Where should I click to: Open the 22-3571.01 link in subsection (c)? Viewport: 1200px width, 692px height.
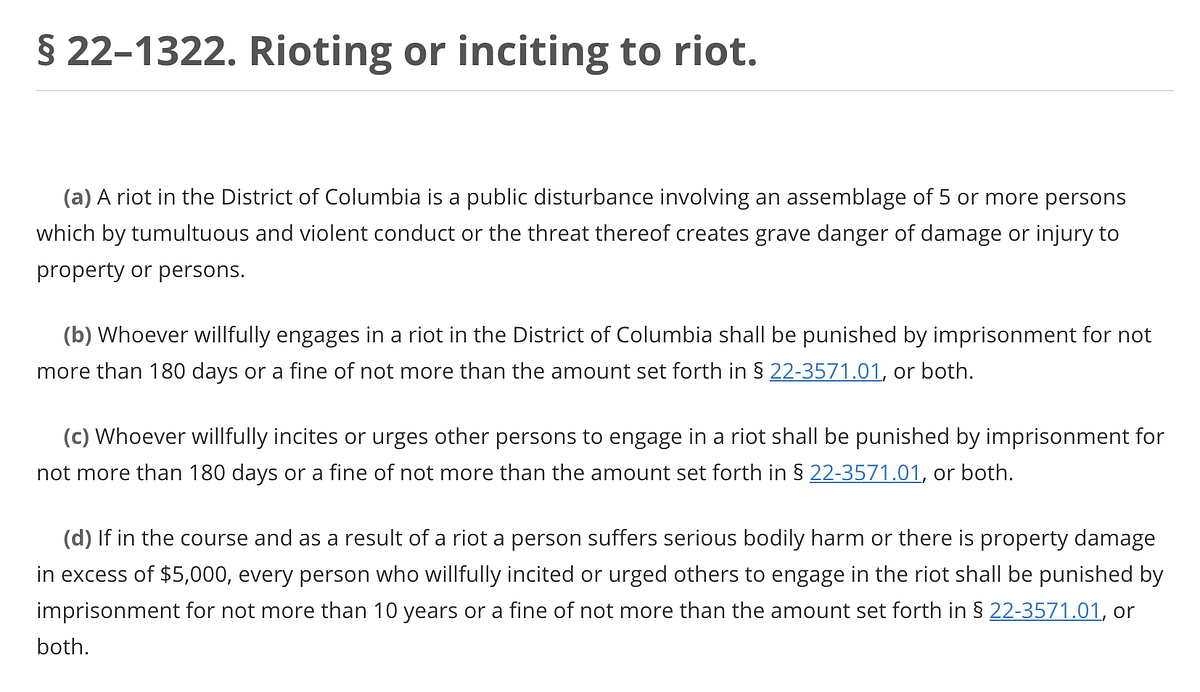pos(865,473)
